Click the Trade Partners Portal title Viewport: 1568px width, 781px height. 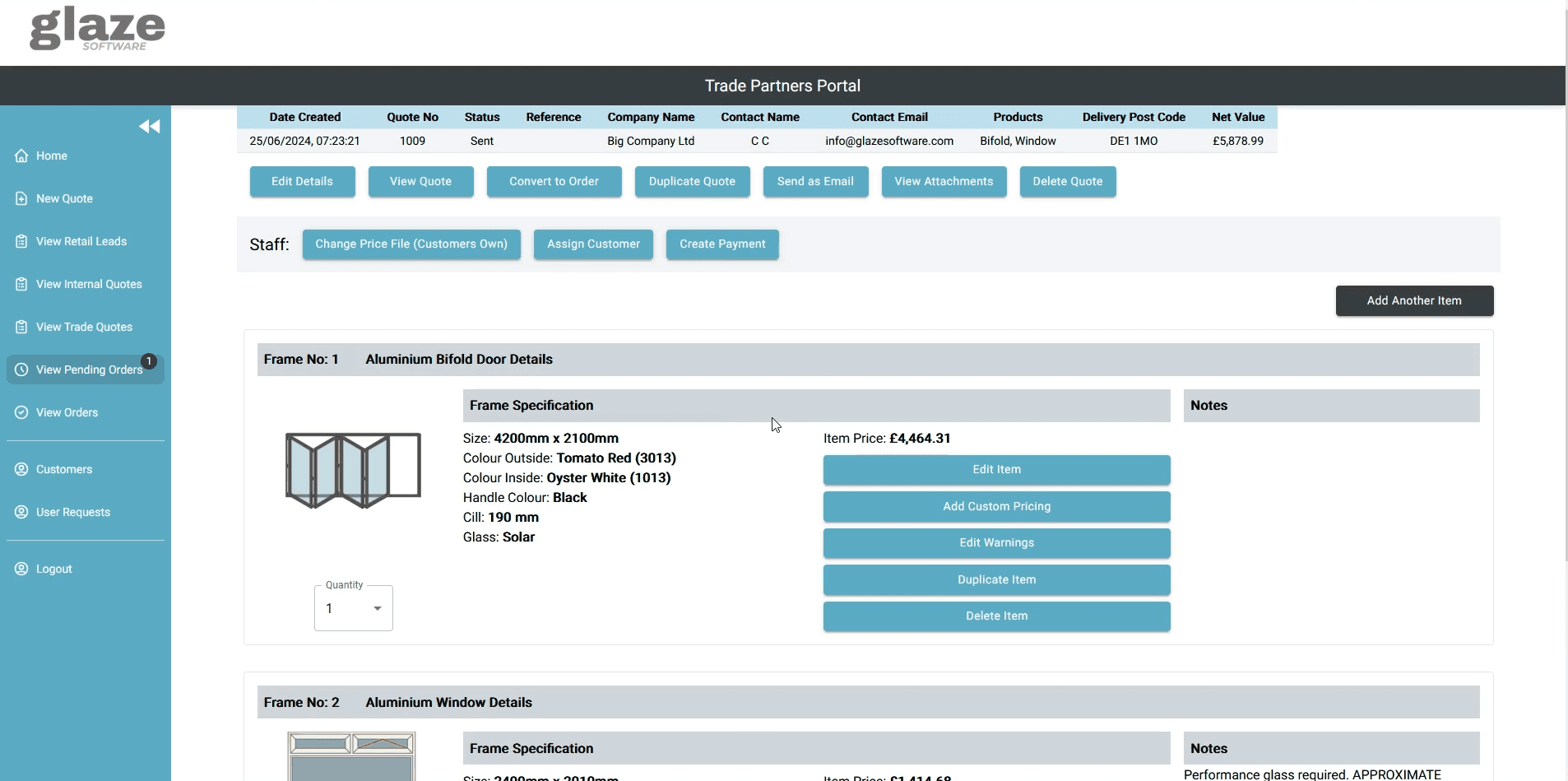pos(782,86)
